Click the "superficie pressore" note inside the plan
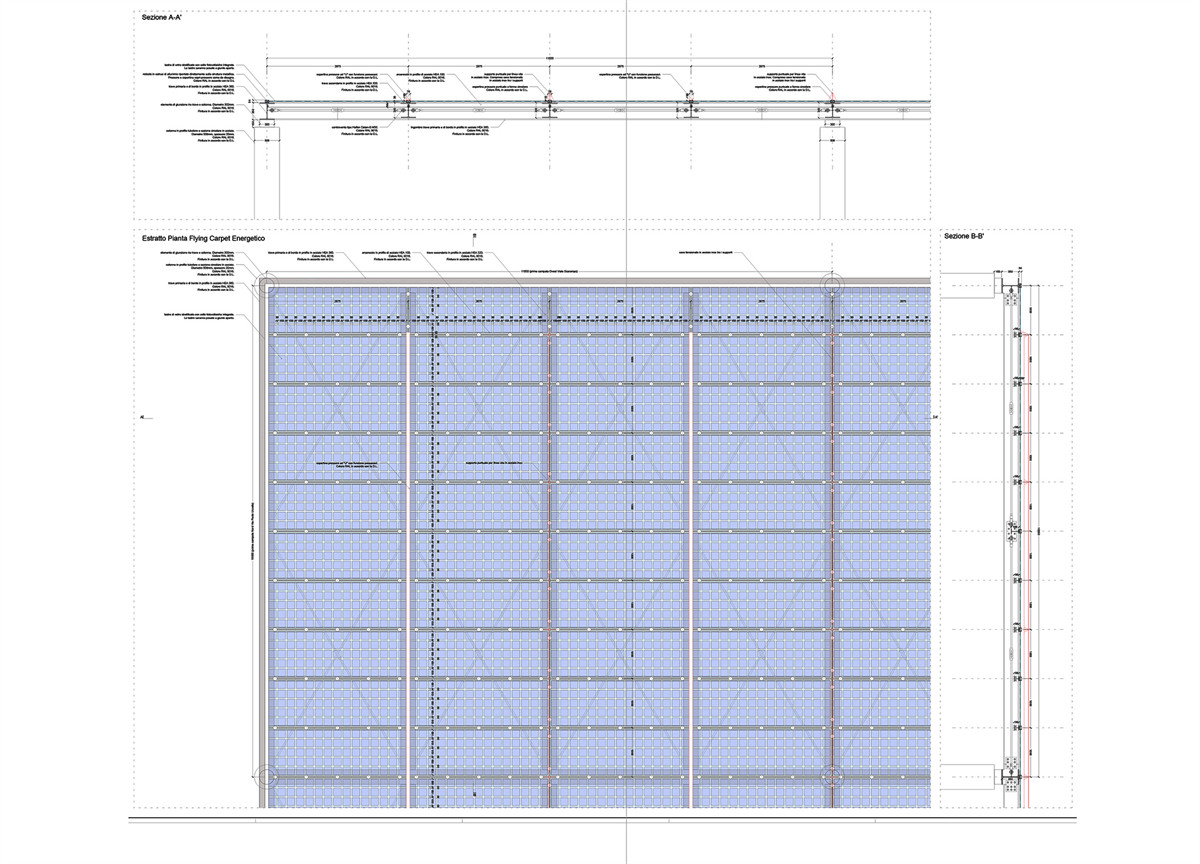Viewport: 1200px width, 864px height. 347,465
